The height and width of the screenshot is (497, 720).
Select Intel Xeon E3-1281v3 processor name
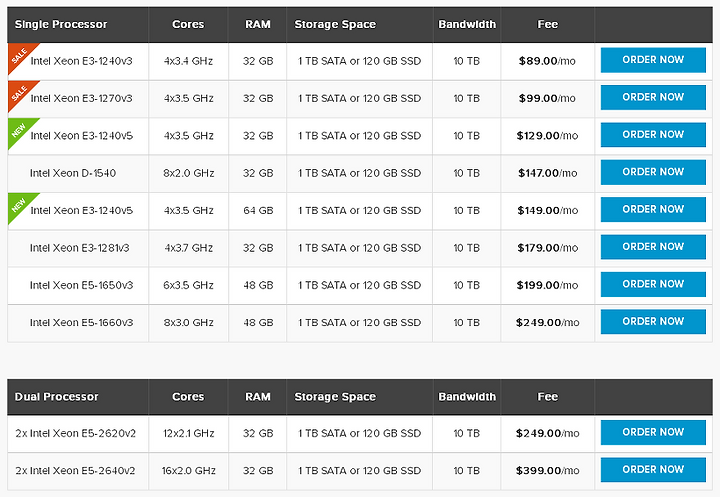tap(79, 248)
